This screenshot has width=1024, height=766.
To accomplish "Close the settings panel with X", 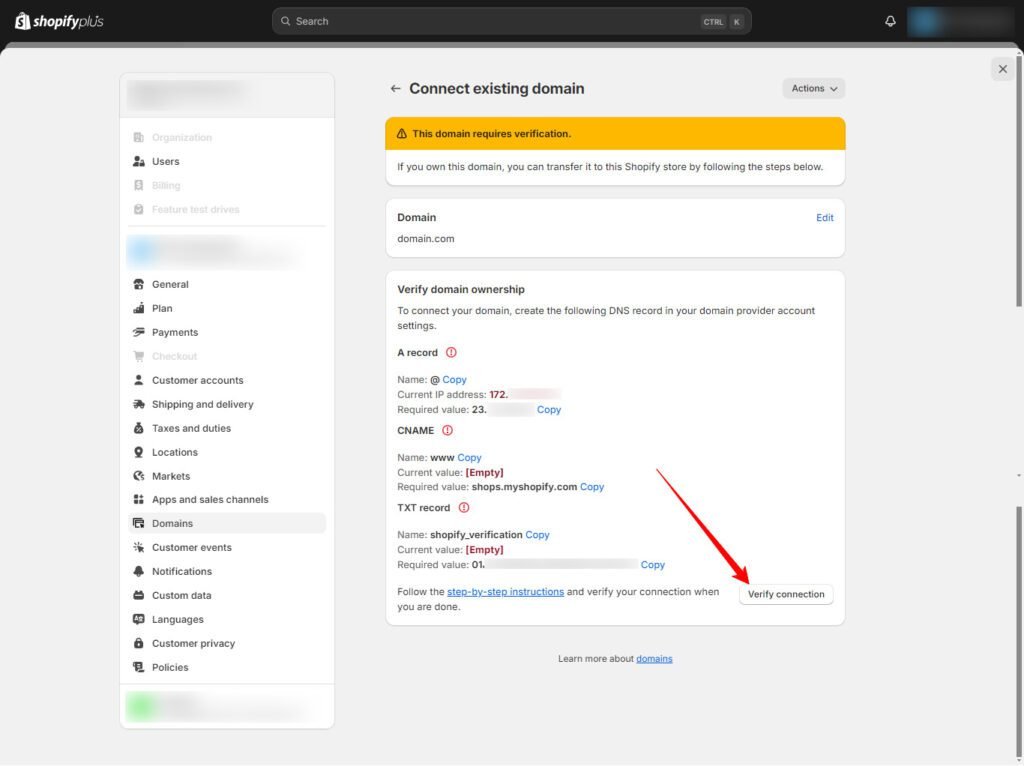I will [x=1002, y=69].
